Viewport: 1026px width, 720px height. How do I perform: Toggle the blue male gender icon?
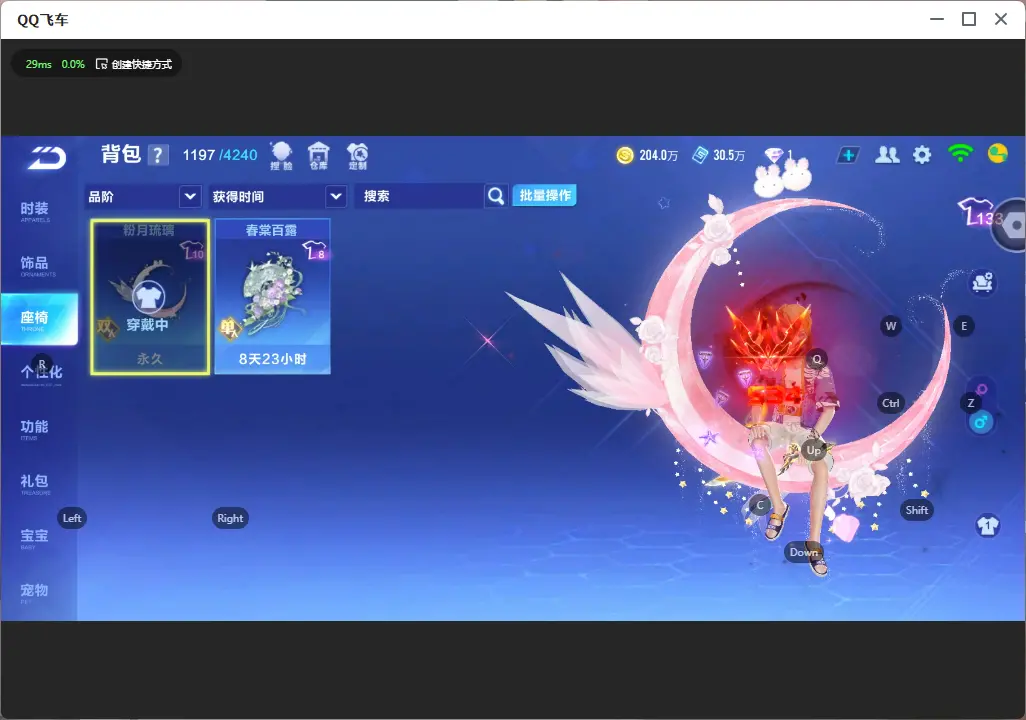pos(980,422)
